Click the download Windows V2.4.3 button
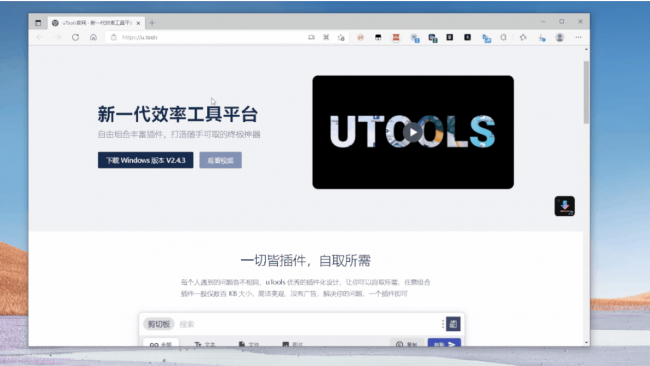The width and height of the screenshot is (650, 366). (x=146, y=160)
